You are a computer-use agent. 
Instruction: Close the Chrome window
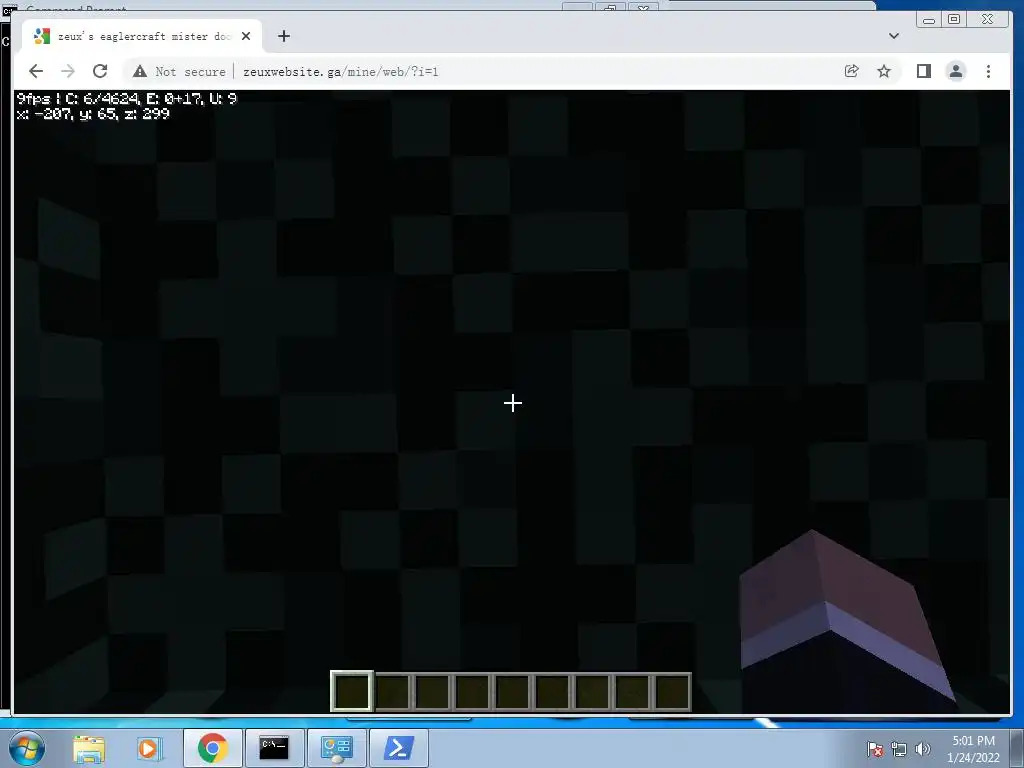(x=988, y=20)
